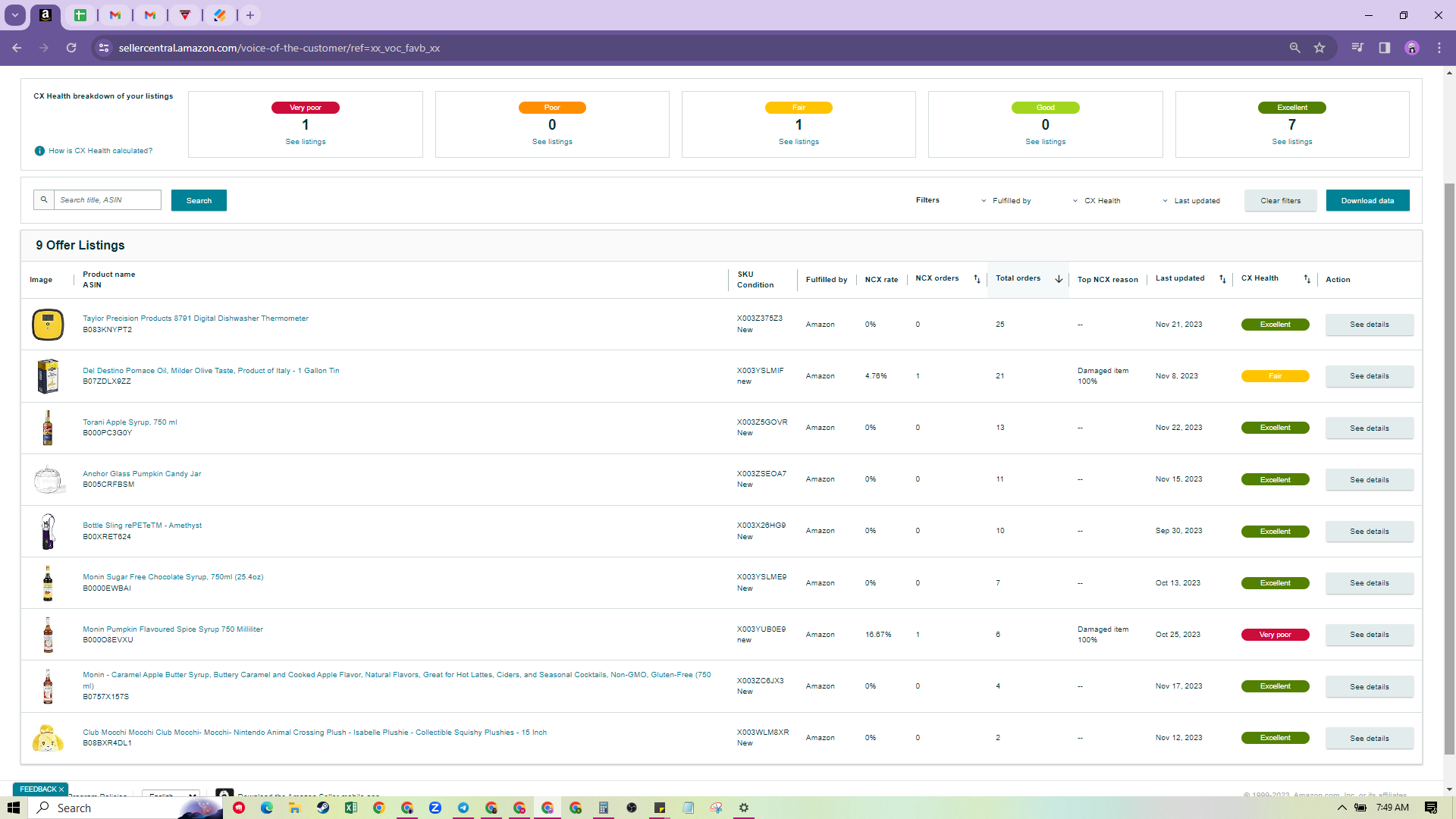Open the tab search dropdown arrow
1456x819 pixels.
coord(14,15)
